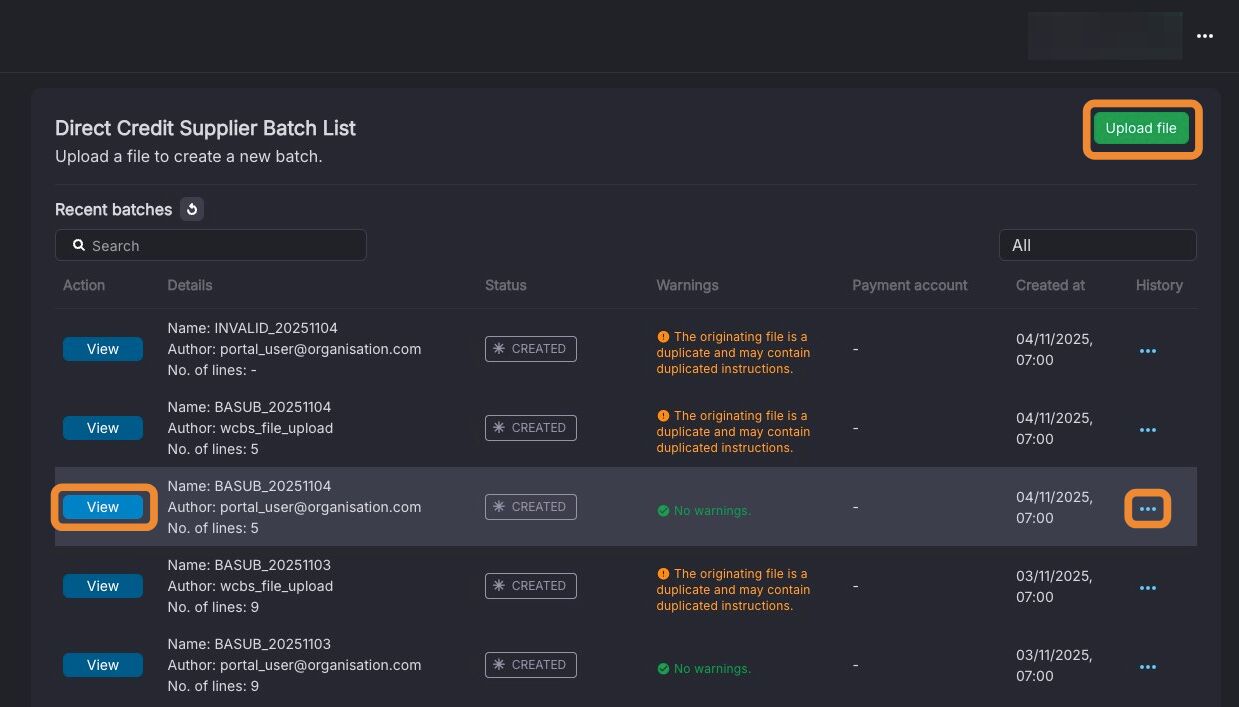Viewport: 1239px width, 707px height.
Task: Click the Details column header
Action: pos(190,285)
